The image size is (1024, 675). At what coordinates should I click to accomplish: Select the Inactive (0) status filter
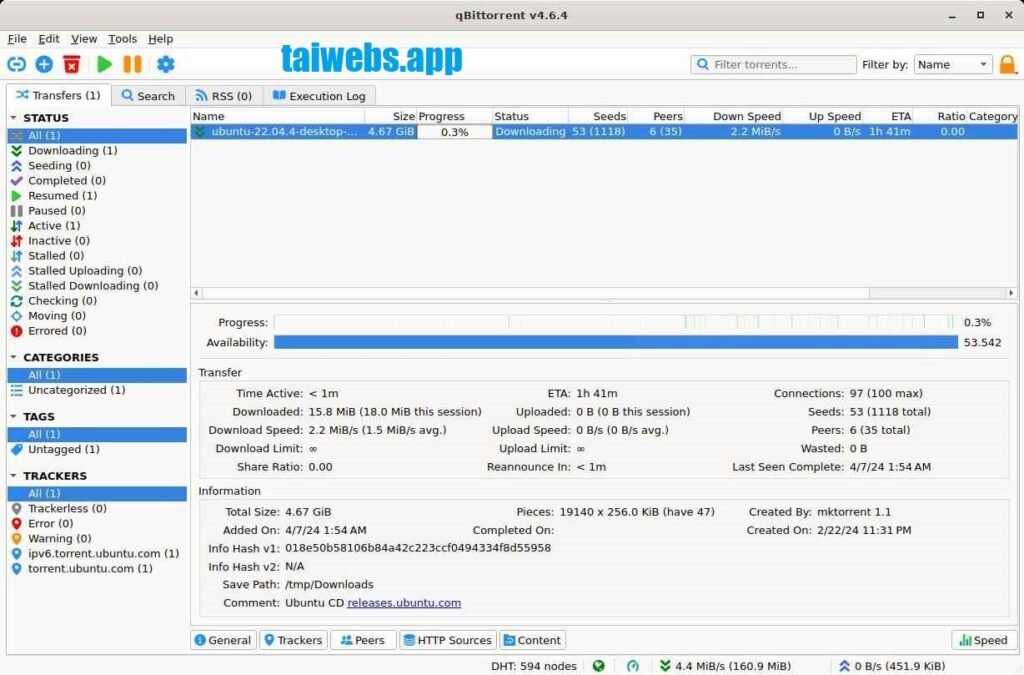point(97,240)
